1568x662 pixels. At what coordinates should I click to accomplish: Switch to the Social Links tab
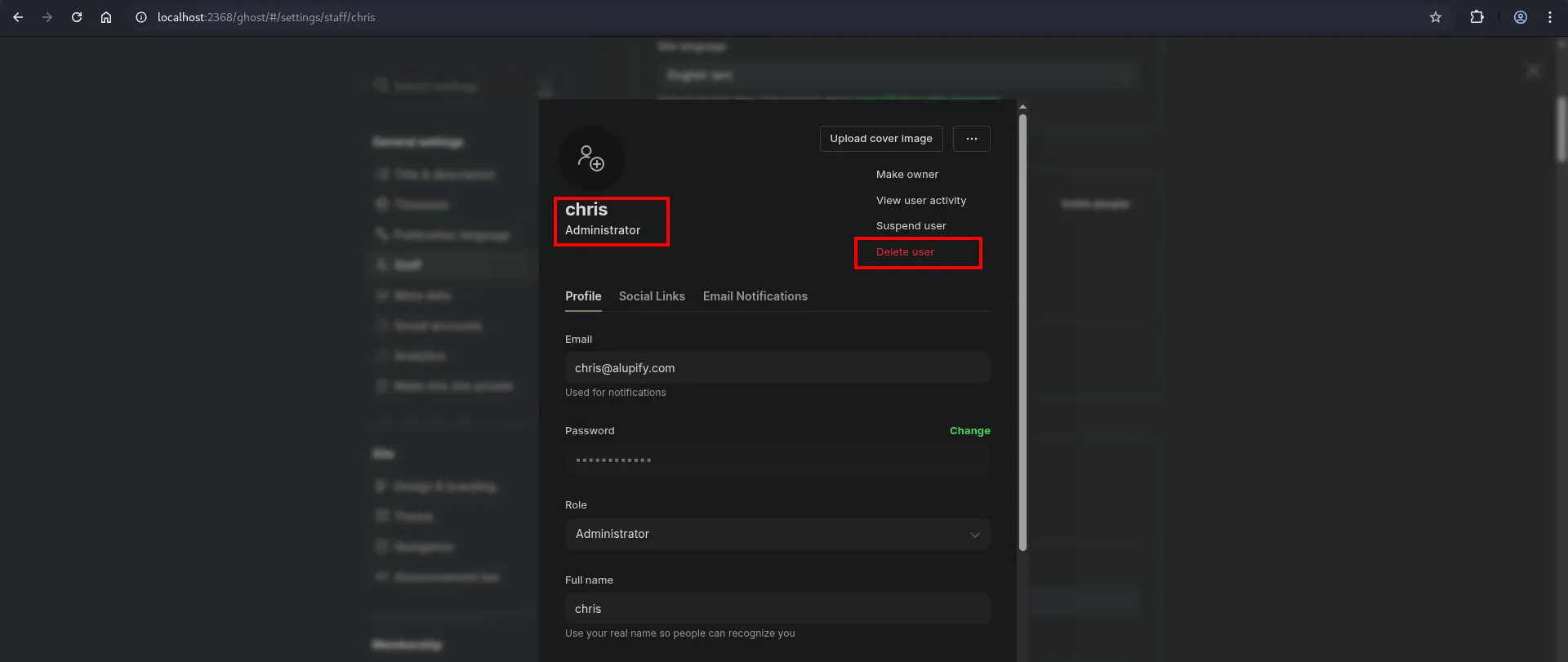point(652,296)
